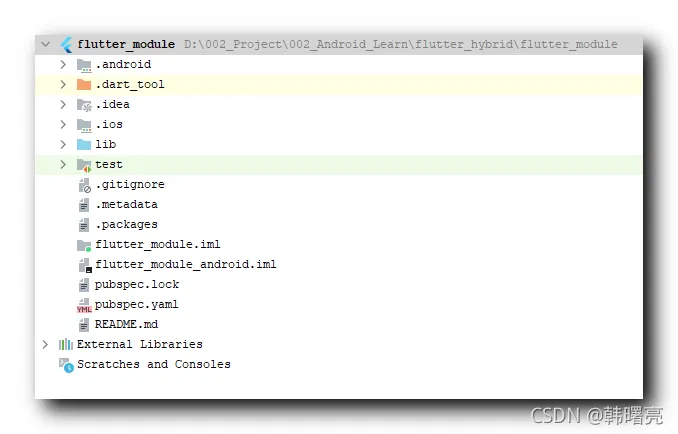Click the .gitignore file icon

coord(84,185)
